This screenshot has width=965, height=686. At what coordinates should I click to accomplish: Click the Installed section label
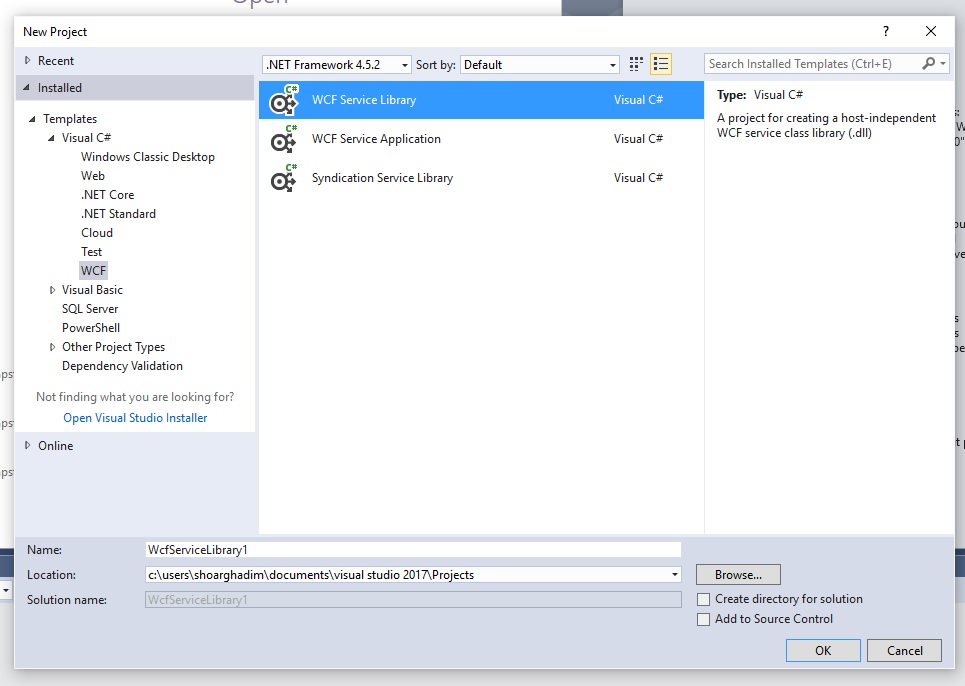(x=60, y=88)
